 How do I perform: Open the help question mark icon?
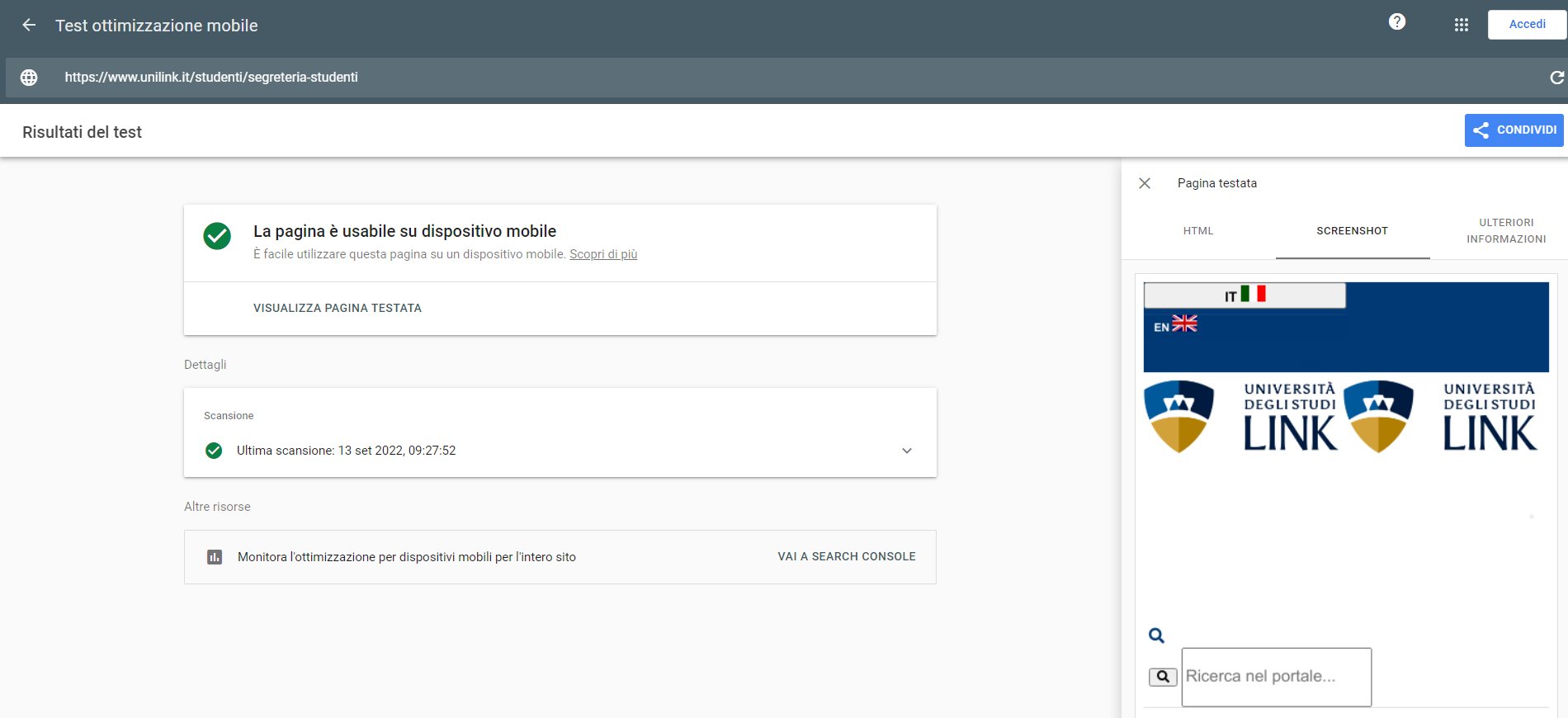[1397, 21]
